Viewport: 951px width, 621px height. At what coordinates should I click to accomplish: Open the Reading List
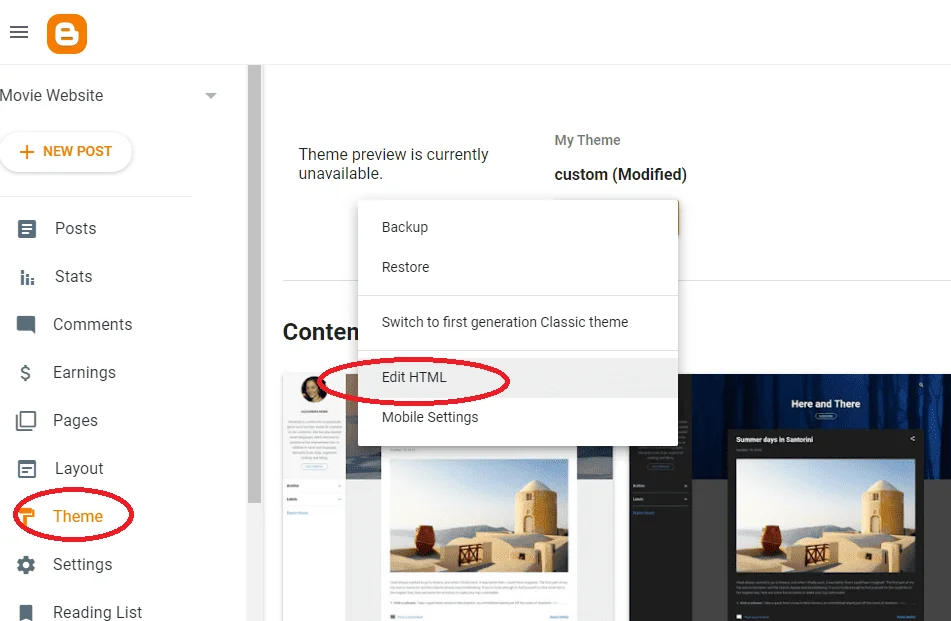tap(97, 612)
